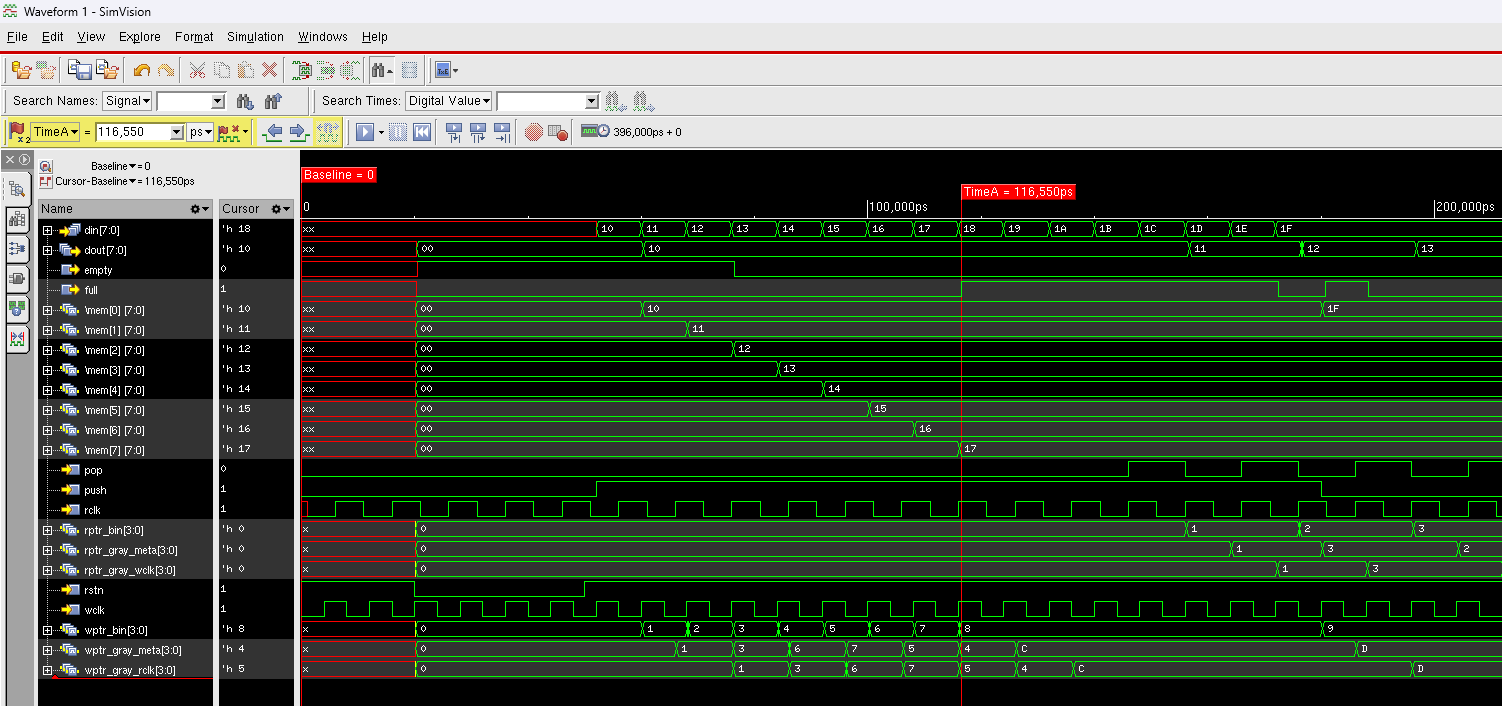
Task: Click the undo arrow icon
Action: coord(142,70)
